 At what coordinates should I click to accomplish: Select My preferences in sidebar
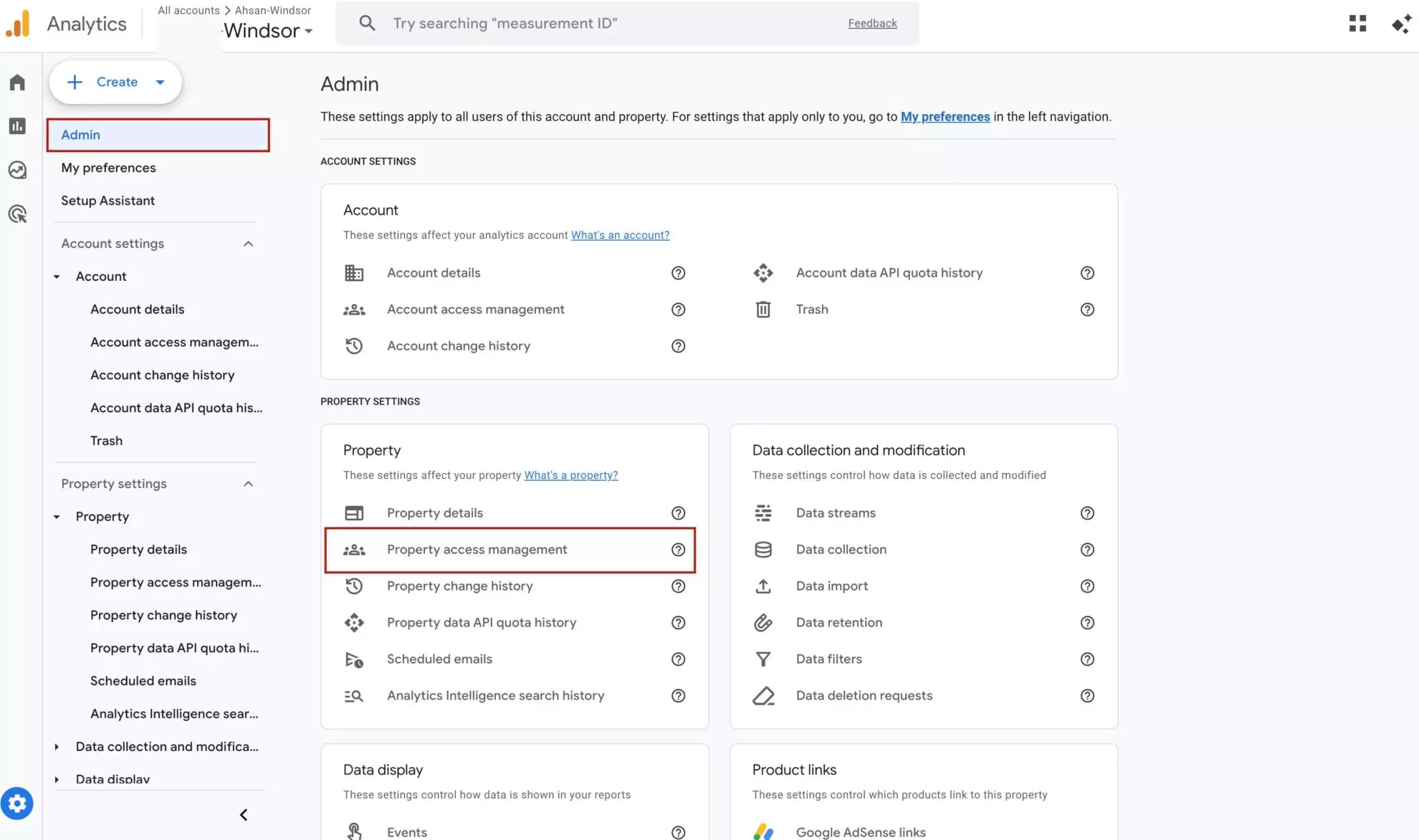click(x=108, y=168)
